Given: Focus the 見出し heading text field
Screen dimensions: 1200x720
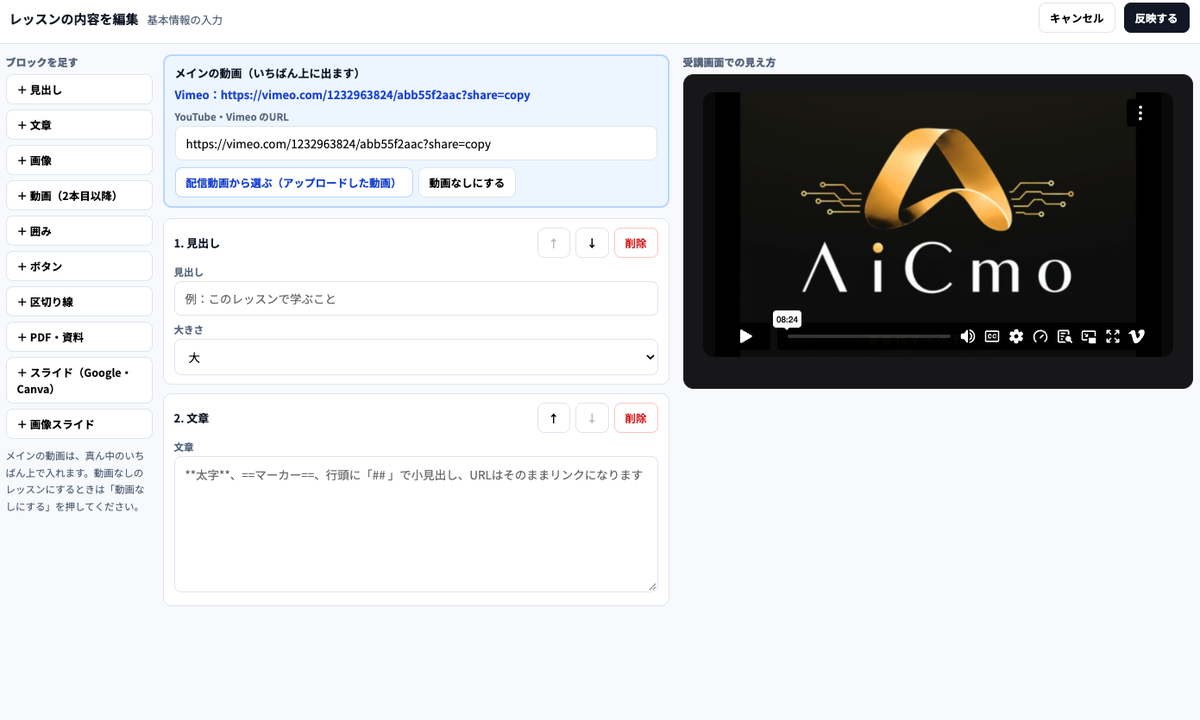Looking at the screenshot, I should [x=416, y=298].
